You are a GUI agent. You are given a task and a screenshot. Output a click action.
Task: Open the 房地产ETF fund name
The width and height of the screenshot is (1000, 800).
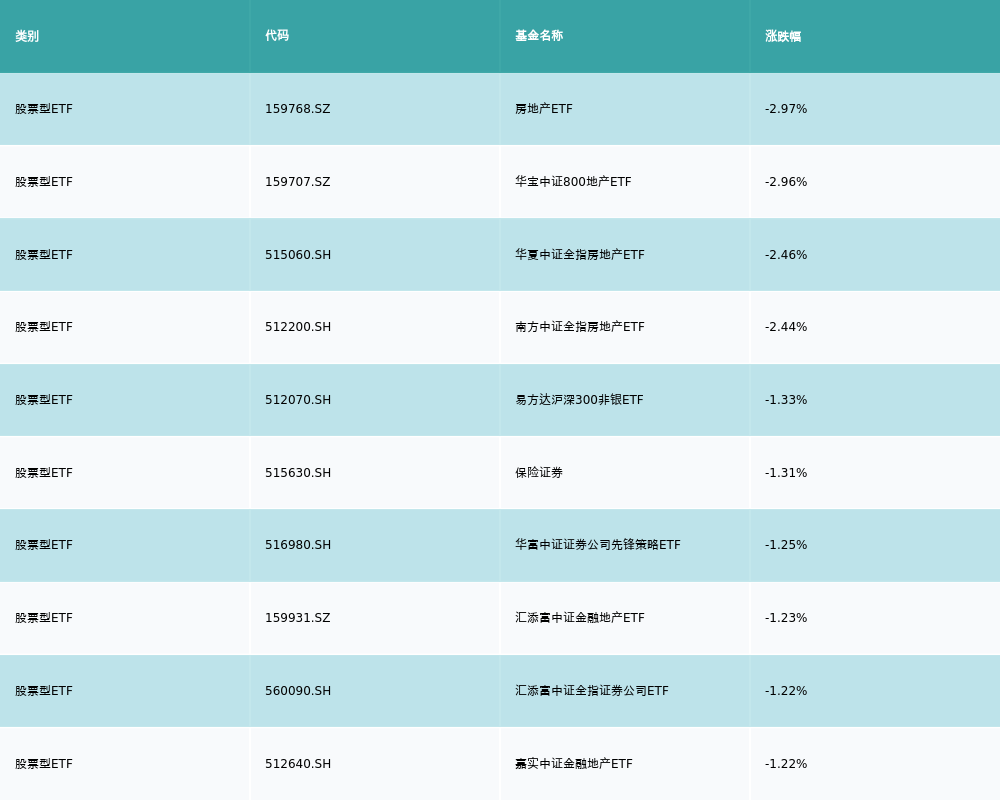coord(544,109)
